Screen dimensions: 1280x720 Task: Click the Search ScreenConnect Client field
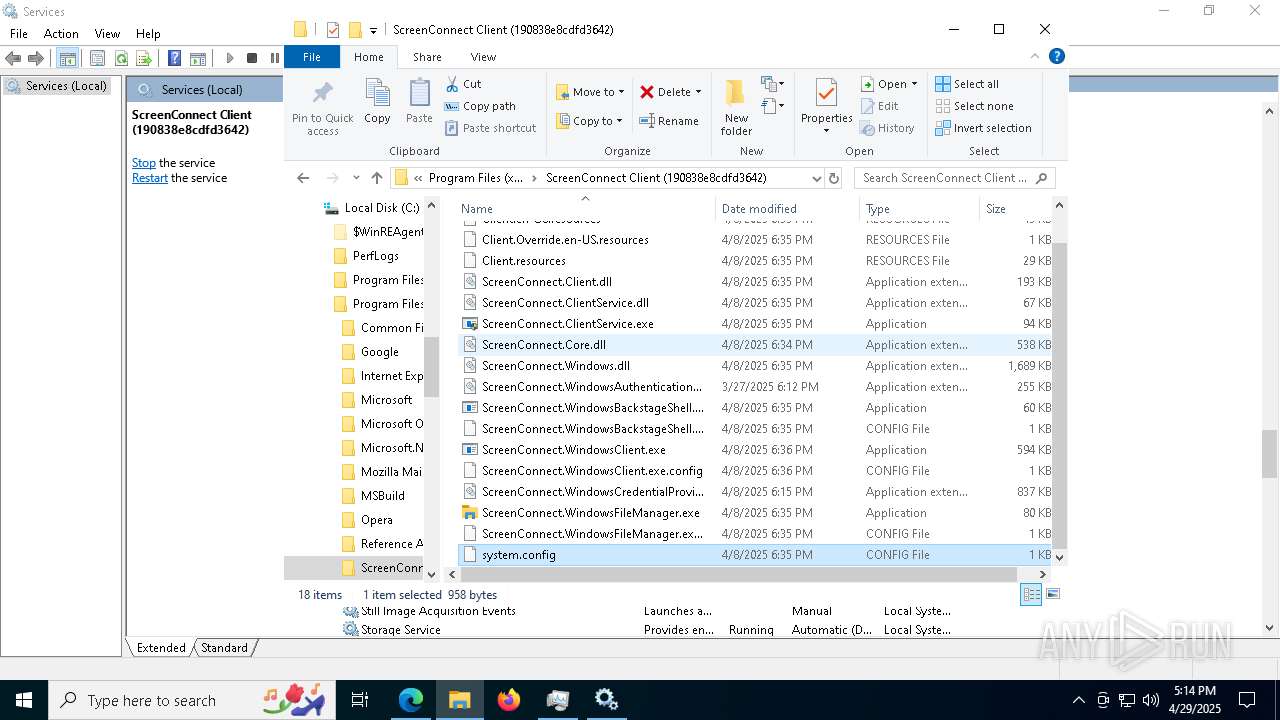[x=954, y=178]
